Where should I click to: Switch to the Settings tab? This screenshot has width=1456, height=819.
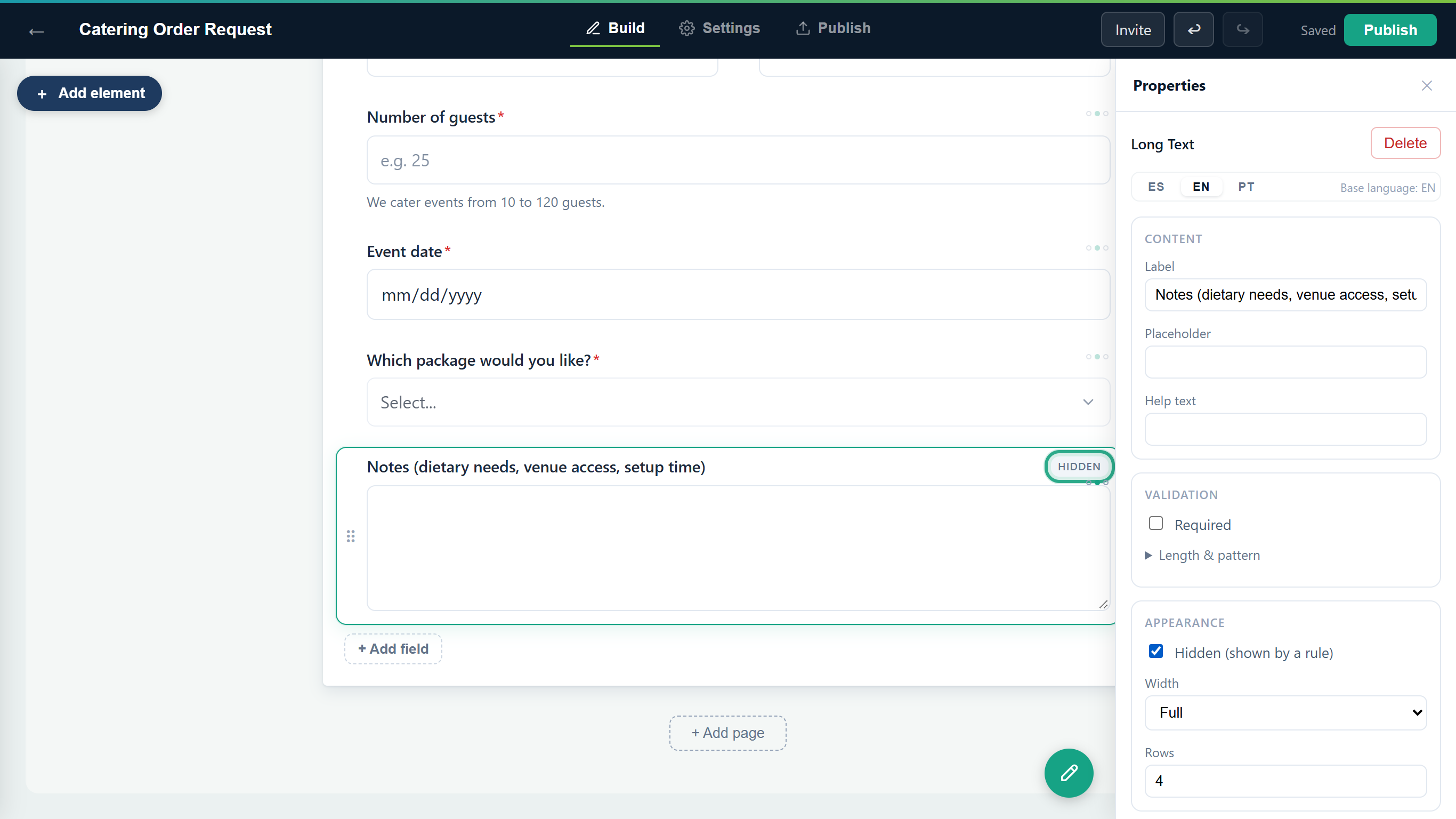click(719, 28)
